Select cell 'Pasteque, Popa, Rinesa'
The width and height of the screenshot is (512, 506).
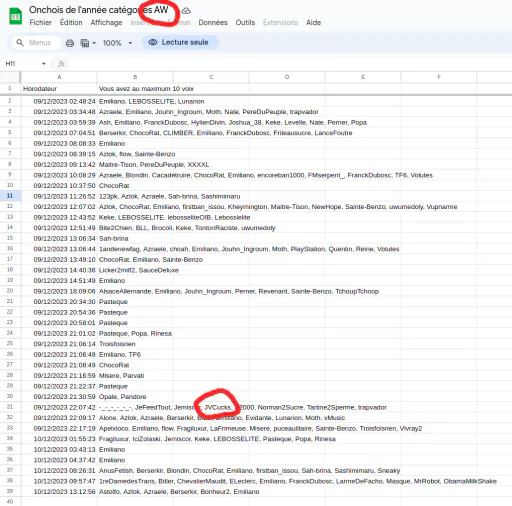[x=135, y=333]
